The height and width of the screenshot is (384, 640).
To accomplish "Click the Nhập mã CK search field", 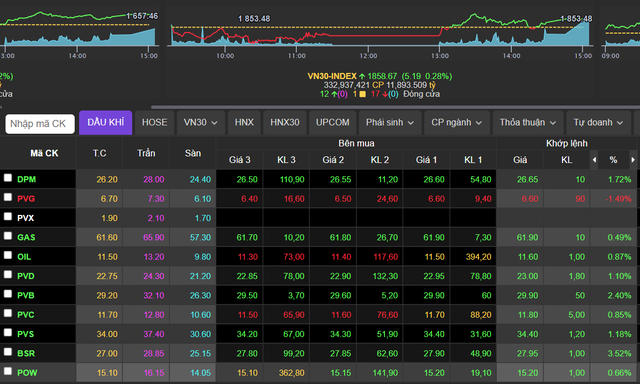I will click(40, 124).
